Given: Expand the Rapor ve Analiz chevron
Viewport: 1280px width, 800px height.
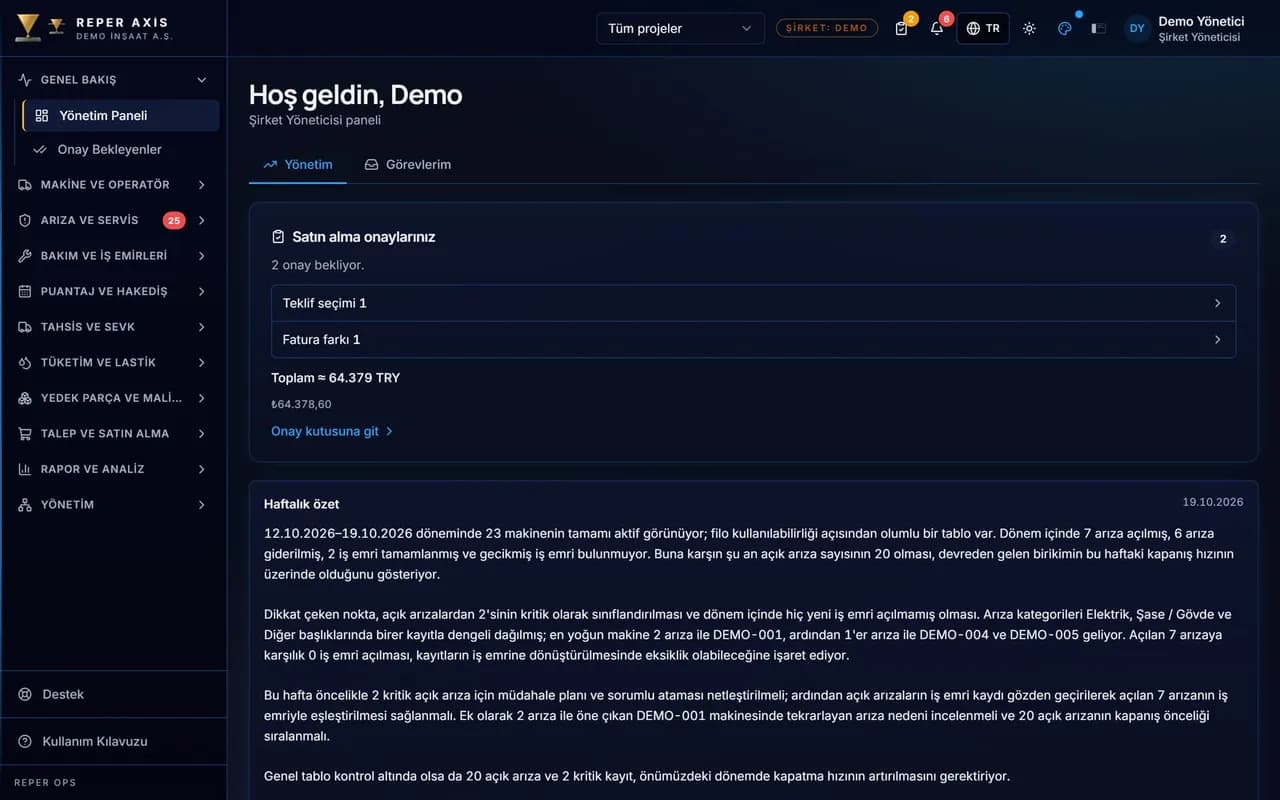Looking at the screenshot, I should tap(202, 469).
